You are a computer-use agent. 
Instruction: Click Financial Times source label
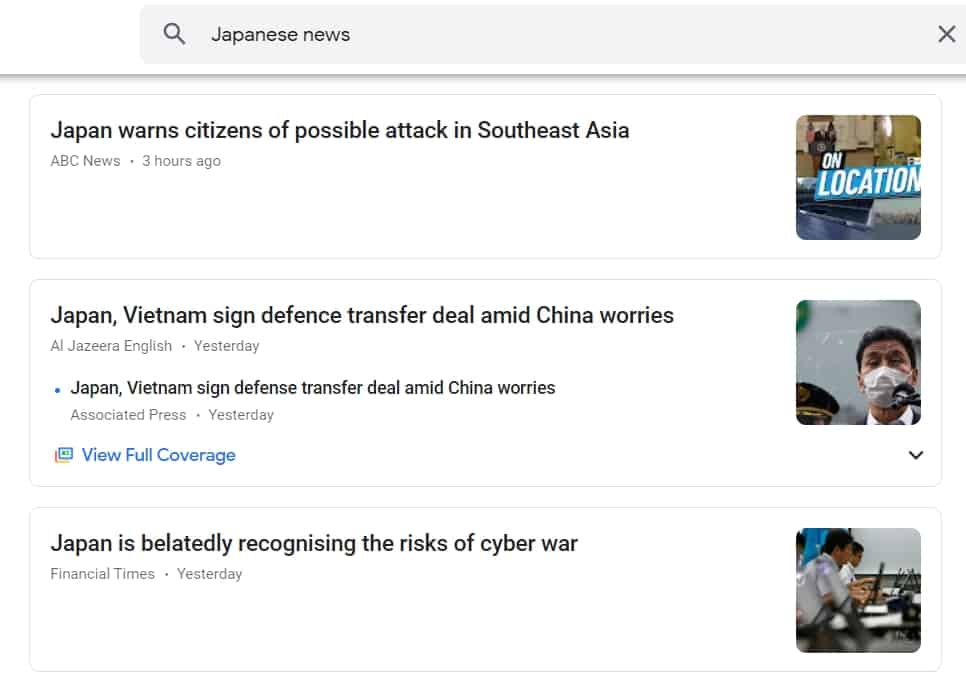(102, 574)
